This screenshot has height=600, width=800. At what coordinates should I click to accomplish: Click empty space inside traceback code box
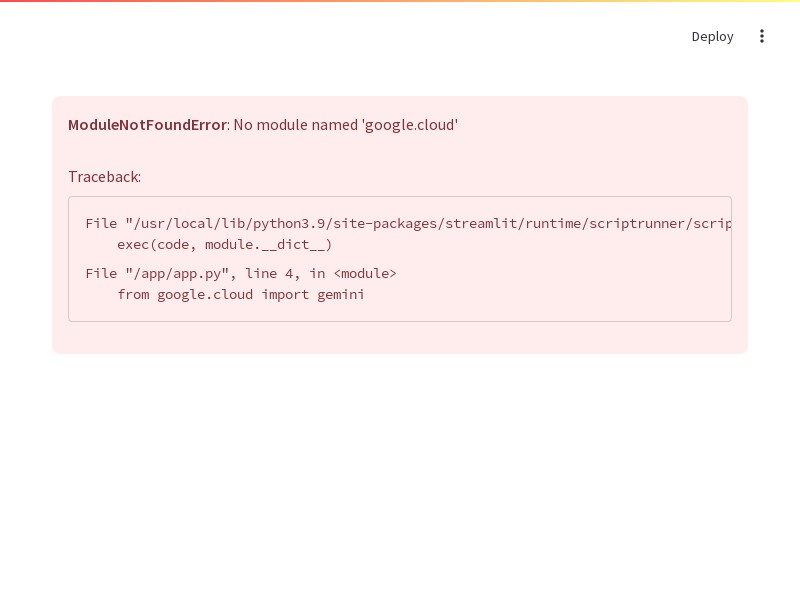click(561, 286)
